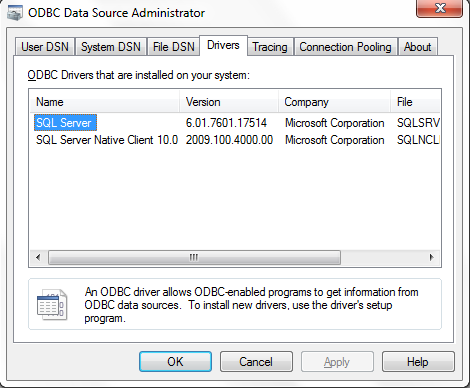Click the Company column header

tap(334, 102)
